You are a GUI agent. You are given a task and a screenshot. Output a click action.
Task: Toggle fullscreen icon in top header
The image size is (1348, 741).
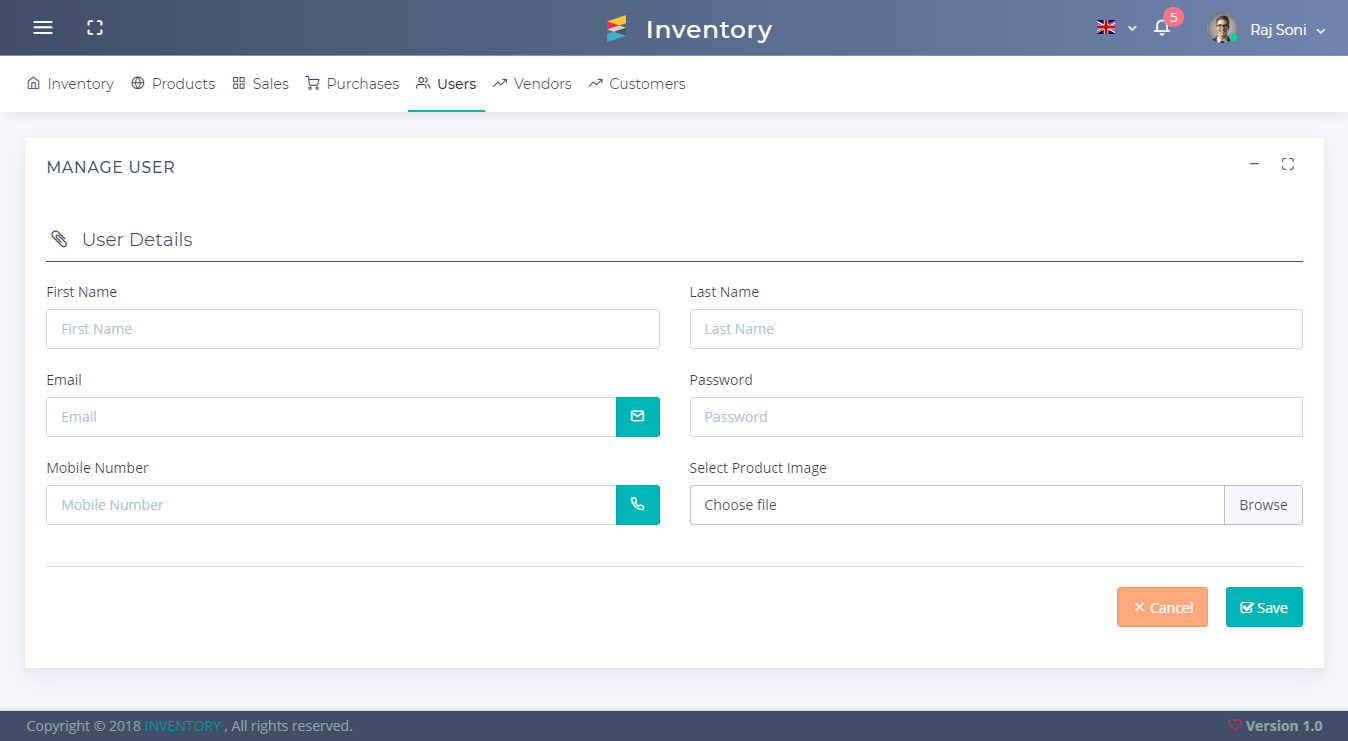pyautogui.click(x=95, y=28)
